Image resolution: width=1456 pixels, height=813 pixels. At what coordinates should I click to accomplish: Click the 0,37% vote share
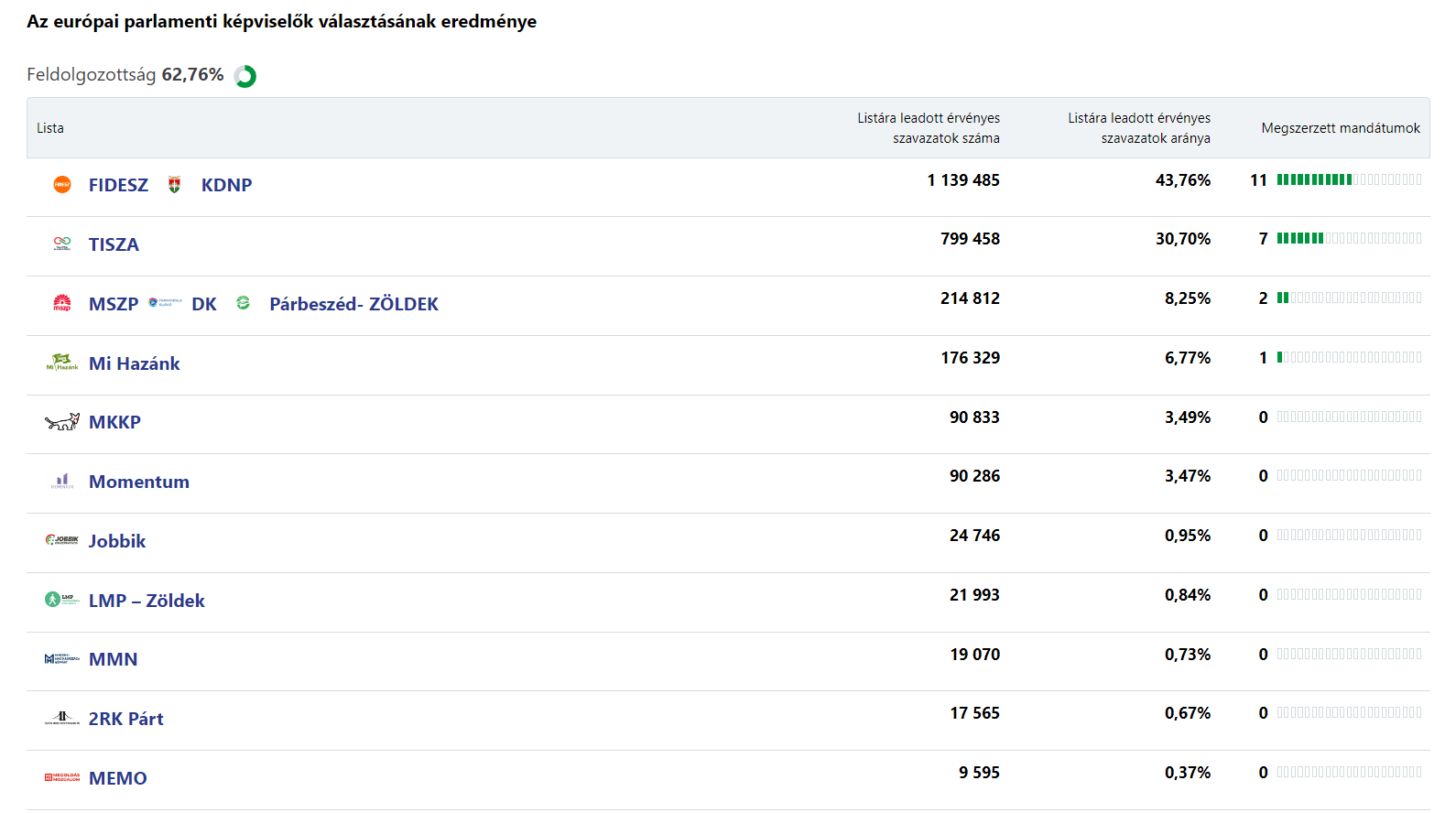[x=1188, y=773]
